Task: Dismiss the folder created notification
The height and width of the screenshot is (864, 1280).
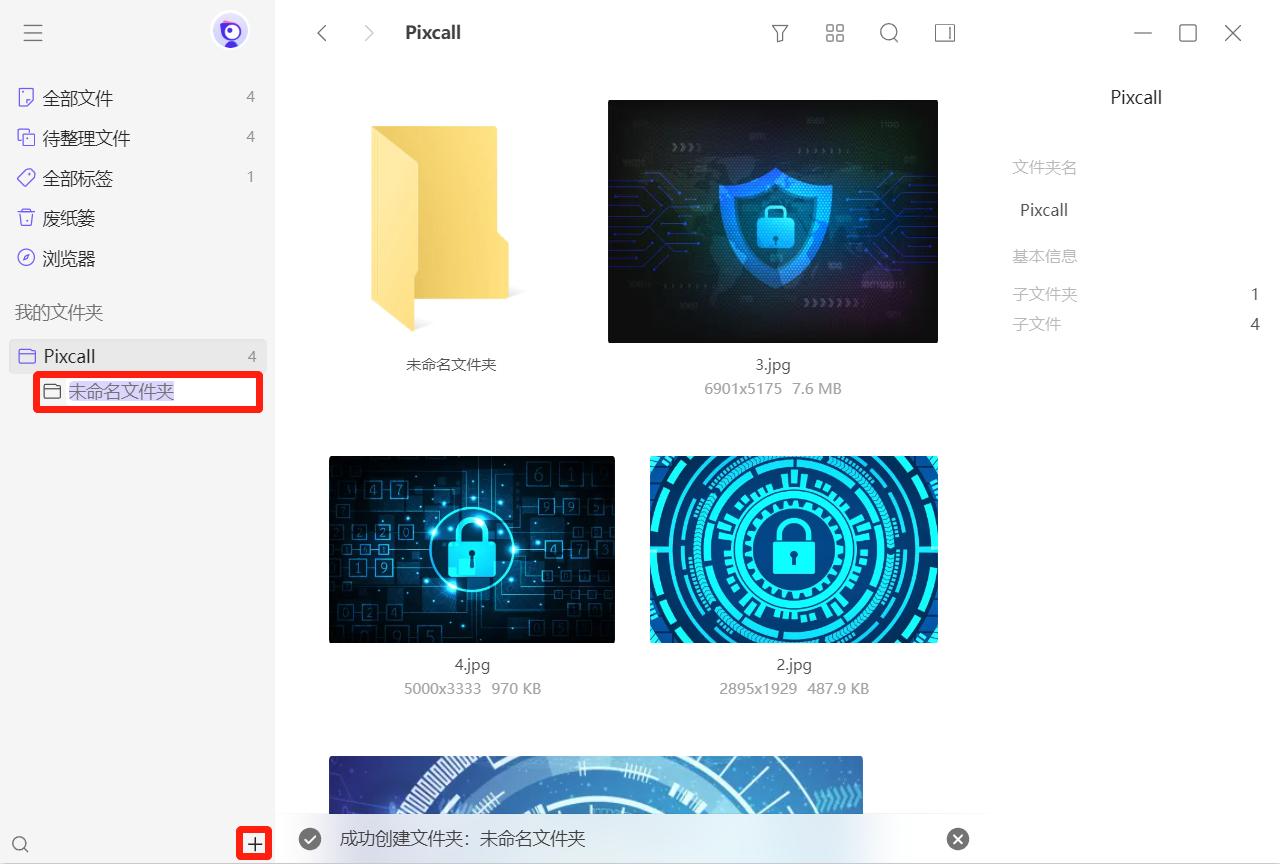Action: point(958,839)
